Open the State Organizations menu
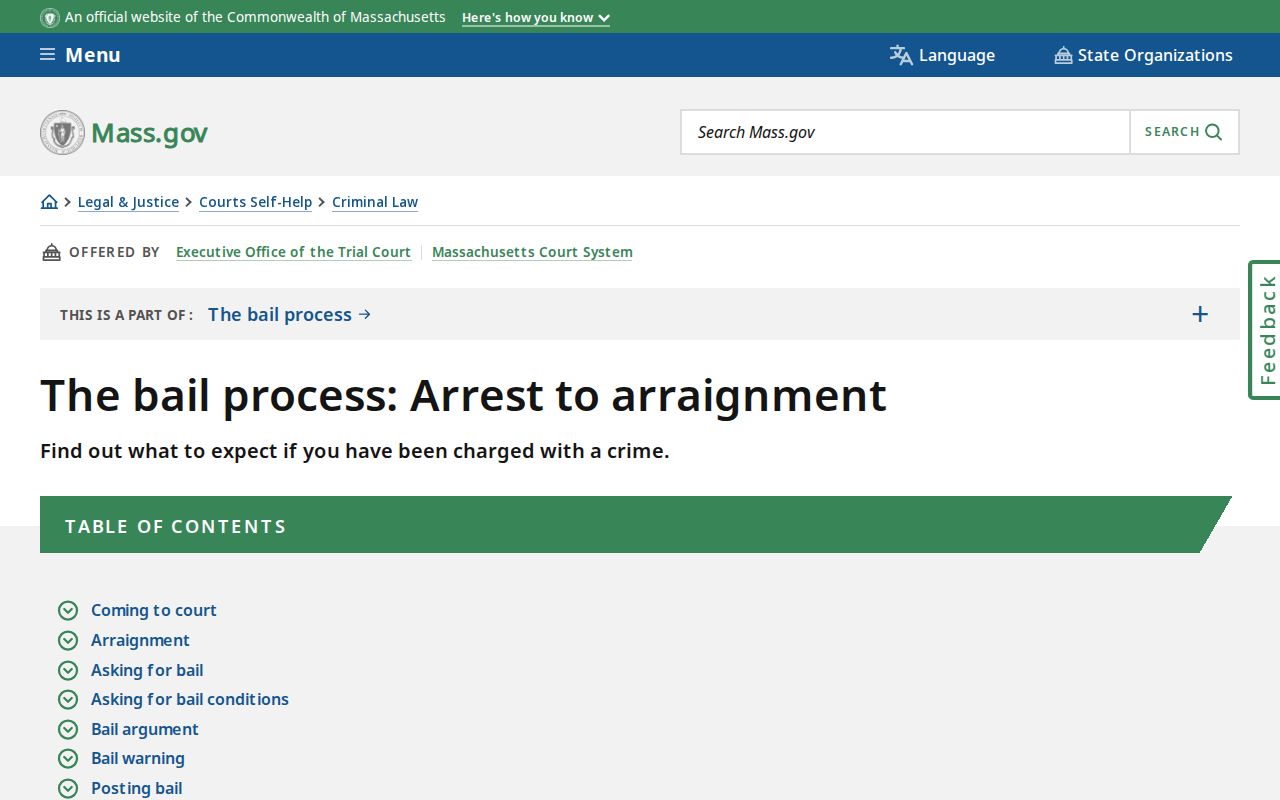The height and width of the screenshot is (800, 1280). (1143, 55)
